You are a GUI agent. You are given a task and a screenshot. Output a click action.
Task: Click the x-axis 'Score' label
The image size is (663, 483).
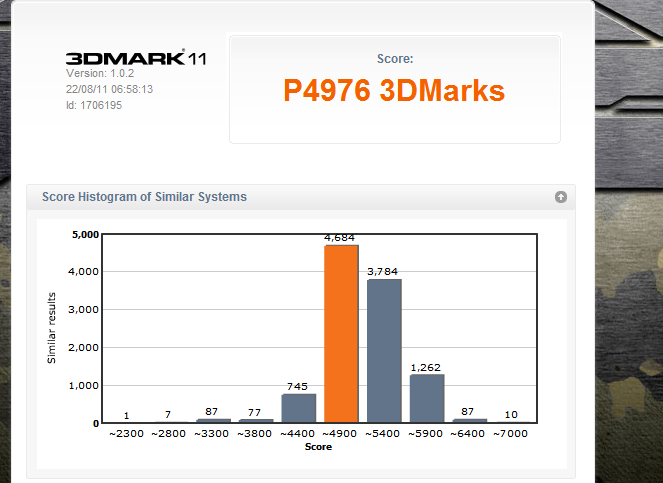[318, 447]
